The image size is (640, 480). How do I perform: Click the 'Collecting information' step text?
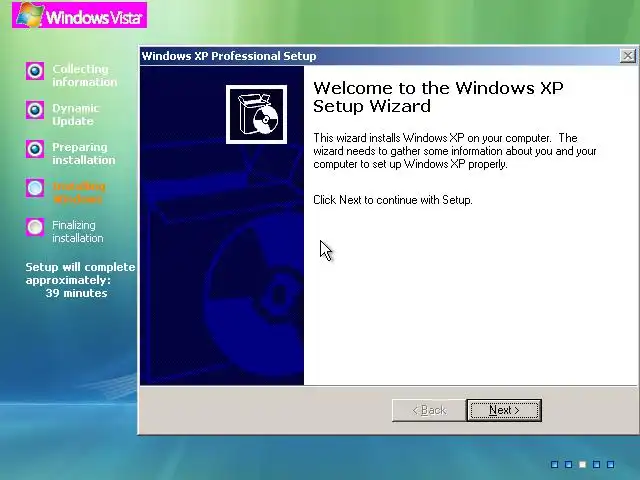coord(84,76)
